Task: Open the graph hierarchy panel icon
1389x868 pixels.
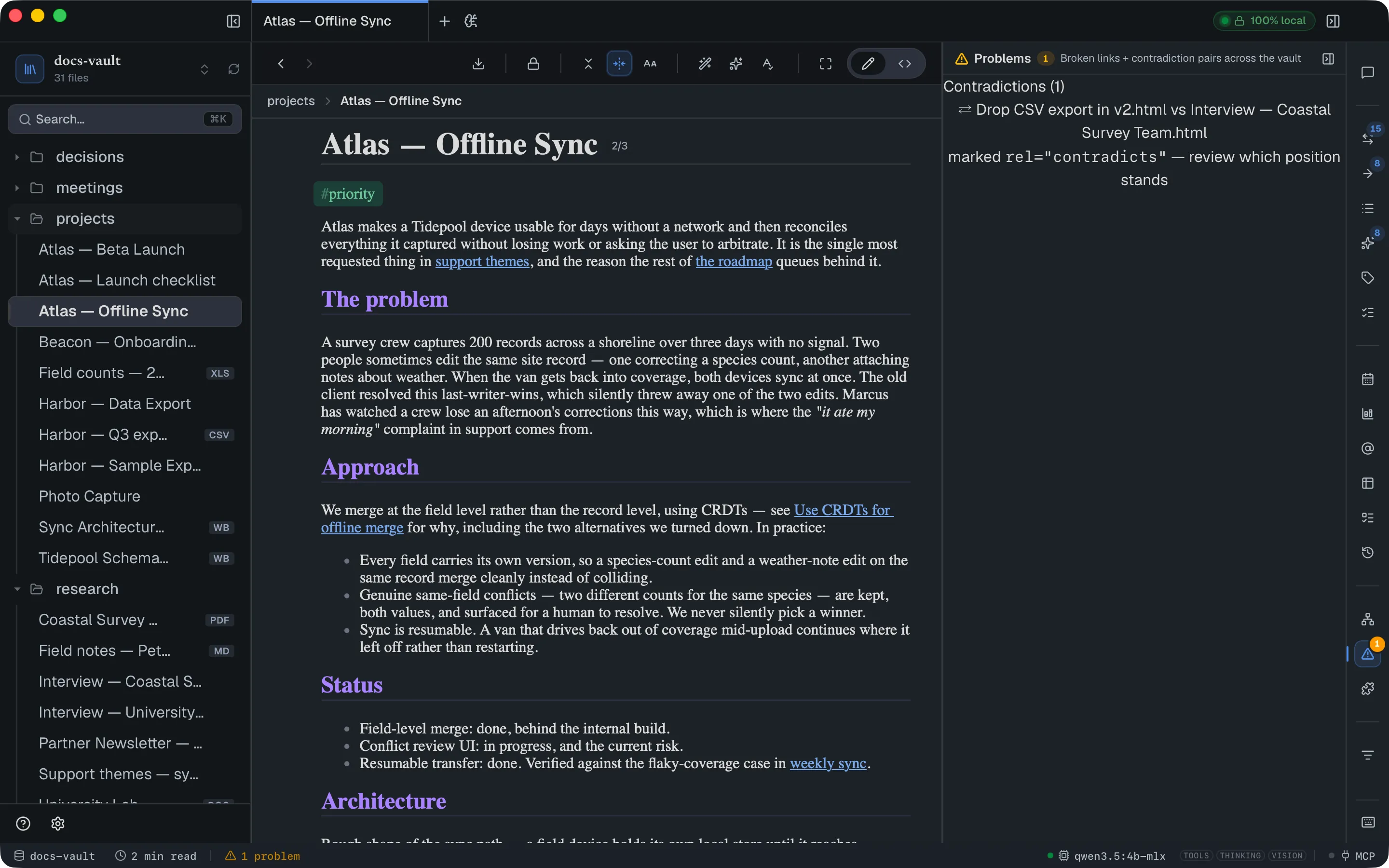Action: point(1368,620)
